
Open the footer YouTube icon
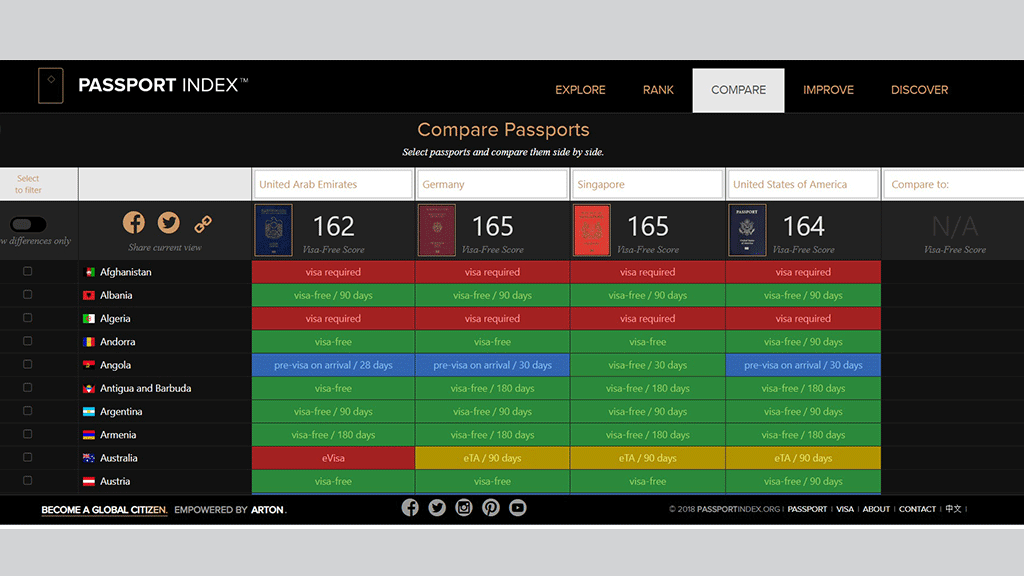[x=517, y=508]
